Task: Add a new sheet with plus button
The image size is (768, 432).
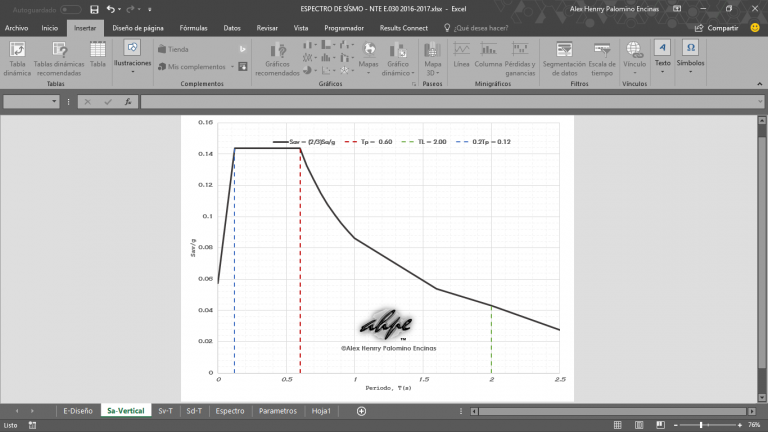Action: (361, 410)
